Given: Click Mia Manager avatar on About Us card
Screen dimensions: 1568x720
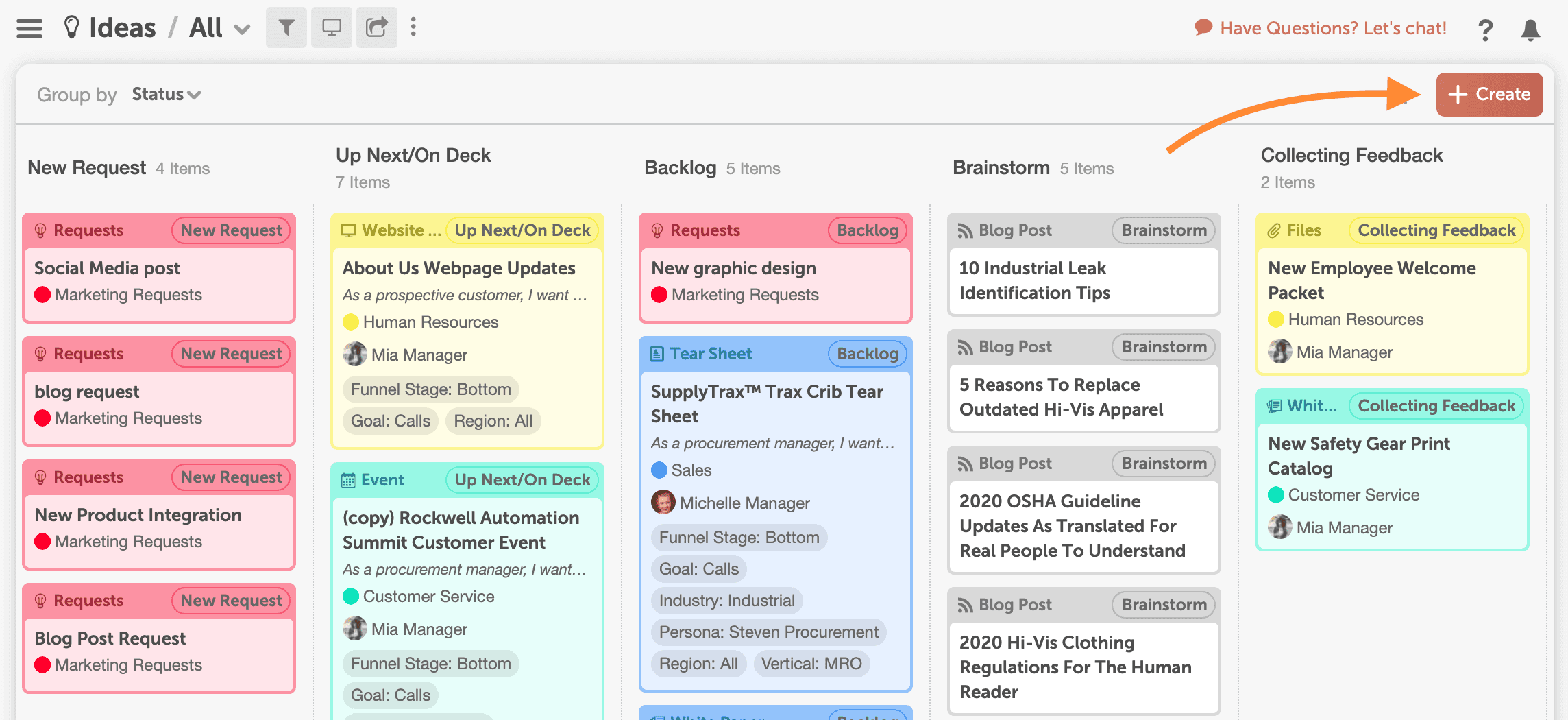Looking at the screenshot, I should coord(355,355).
